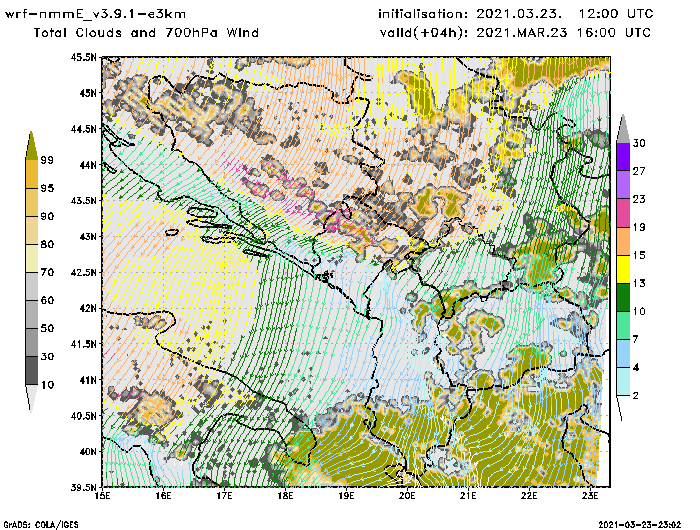The image size is (700, 530).
Task: Click the model name wrf-nmmE_v3.9.1-e3km
Action: [x=95, y=14]
